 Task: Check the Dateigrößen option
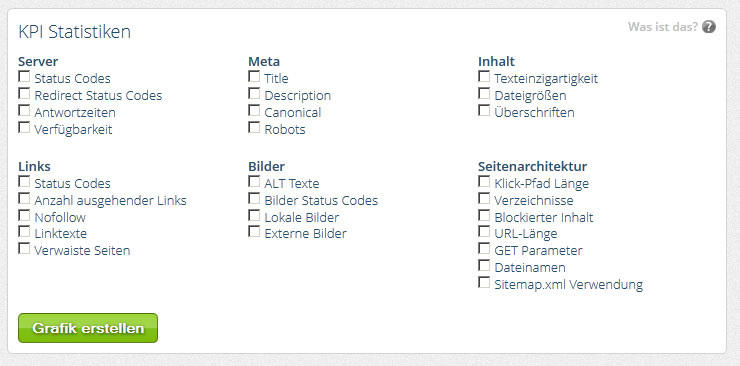[x=484, y=93]
